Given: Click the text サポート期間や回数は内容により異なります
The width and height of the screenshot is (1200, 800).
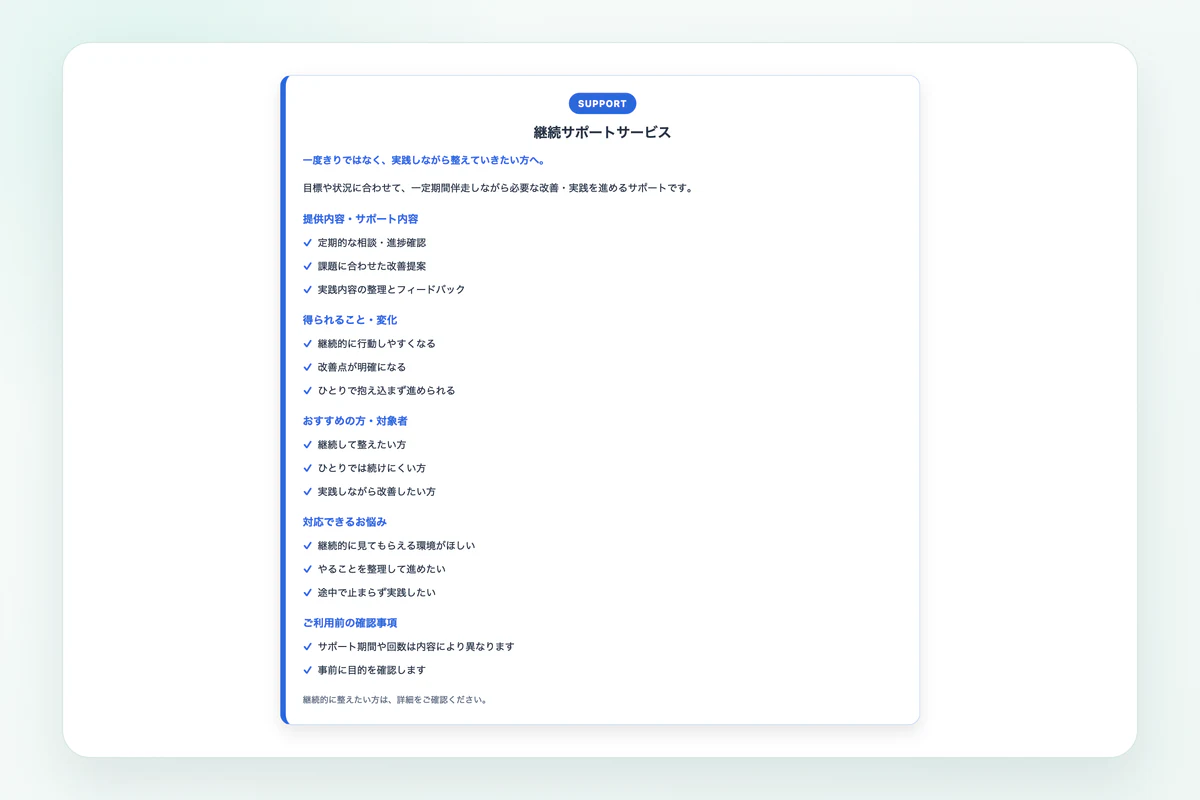Looking at the screenshot, I should [416, 647].
